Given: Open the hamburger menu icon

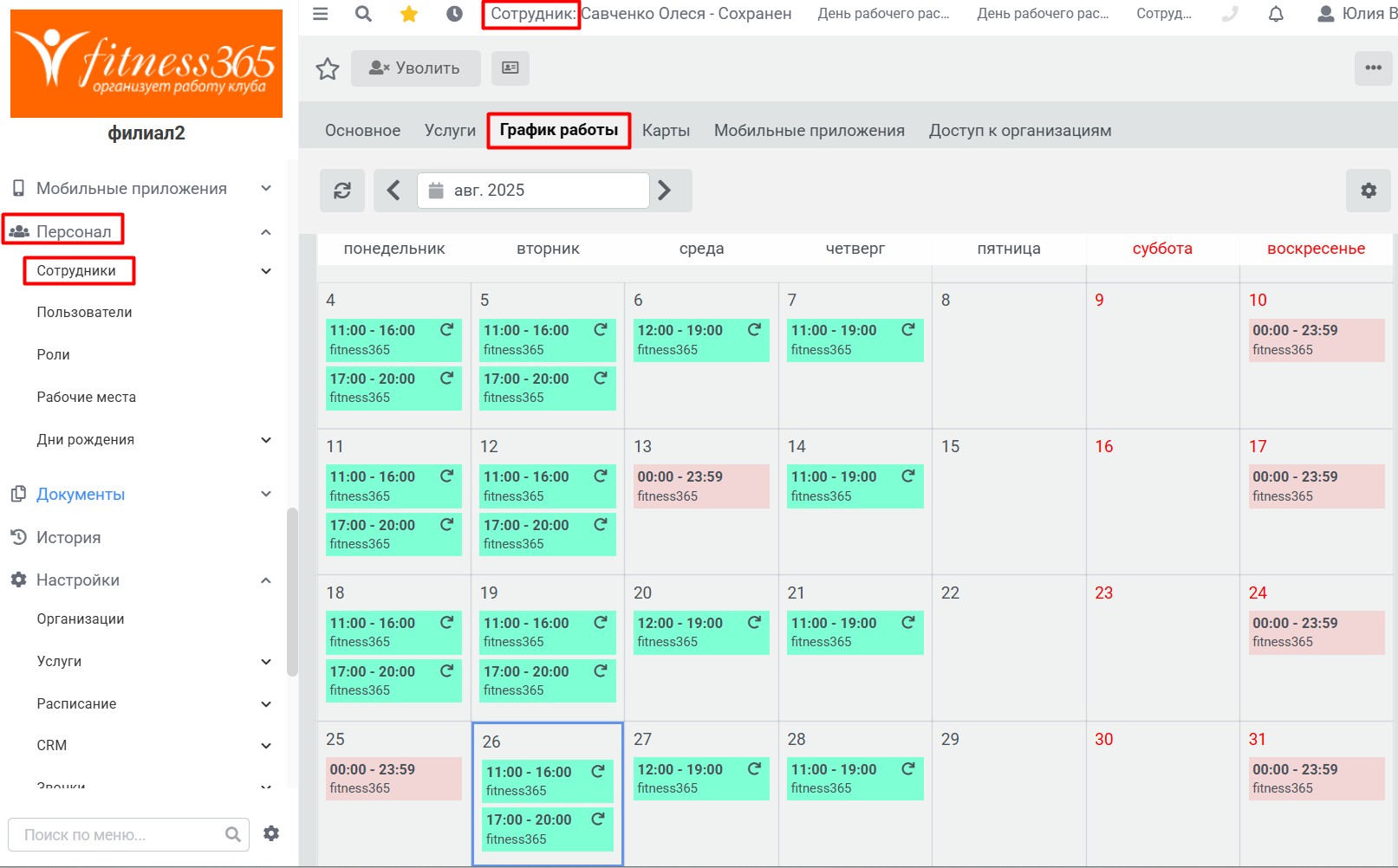Looking at the screenshot, I should pos(321,14).
